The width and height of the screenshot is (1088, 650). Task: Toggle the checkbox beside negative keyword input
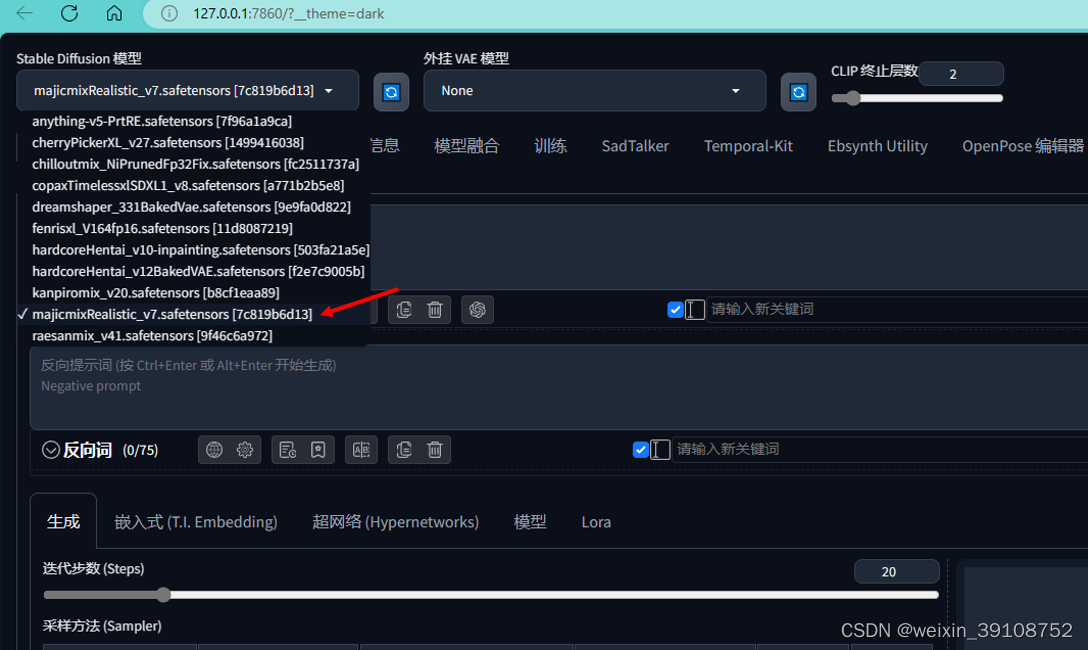(641, 450)
